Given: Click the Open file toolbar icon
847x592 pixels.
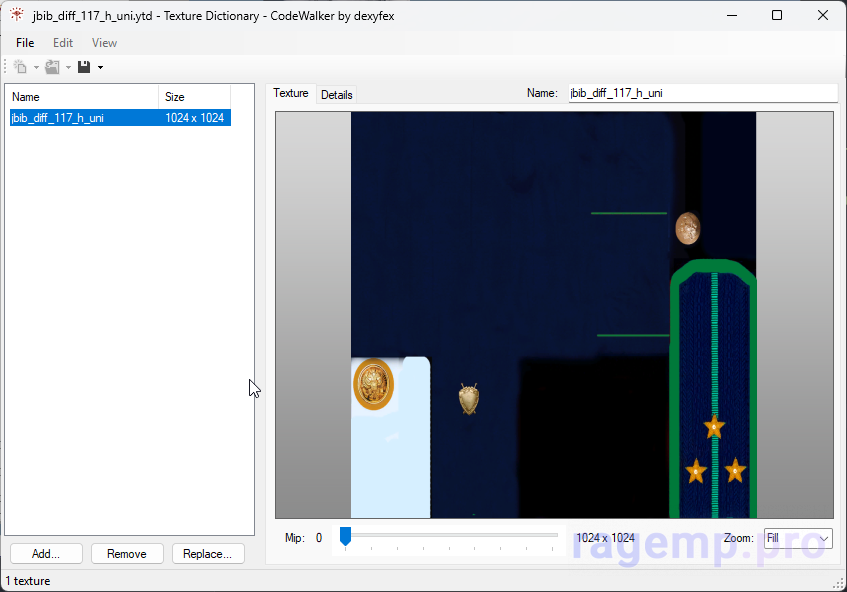Looking at the screenshot, I should tap(52, 67).
